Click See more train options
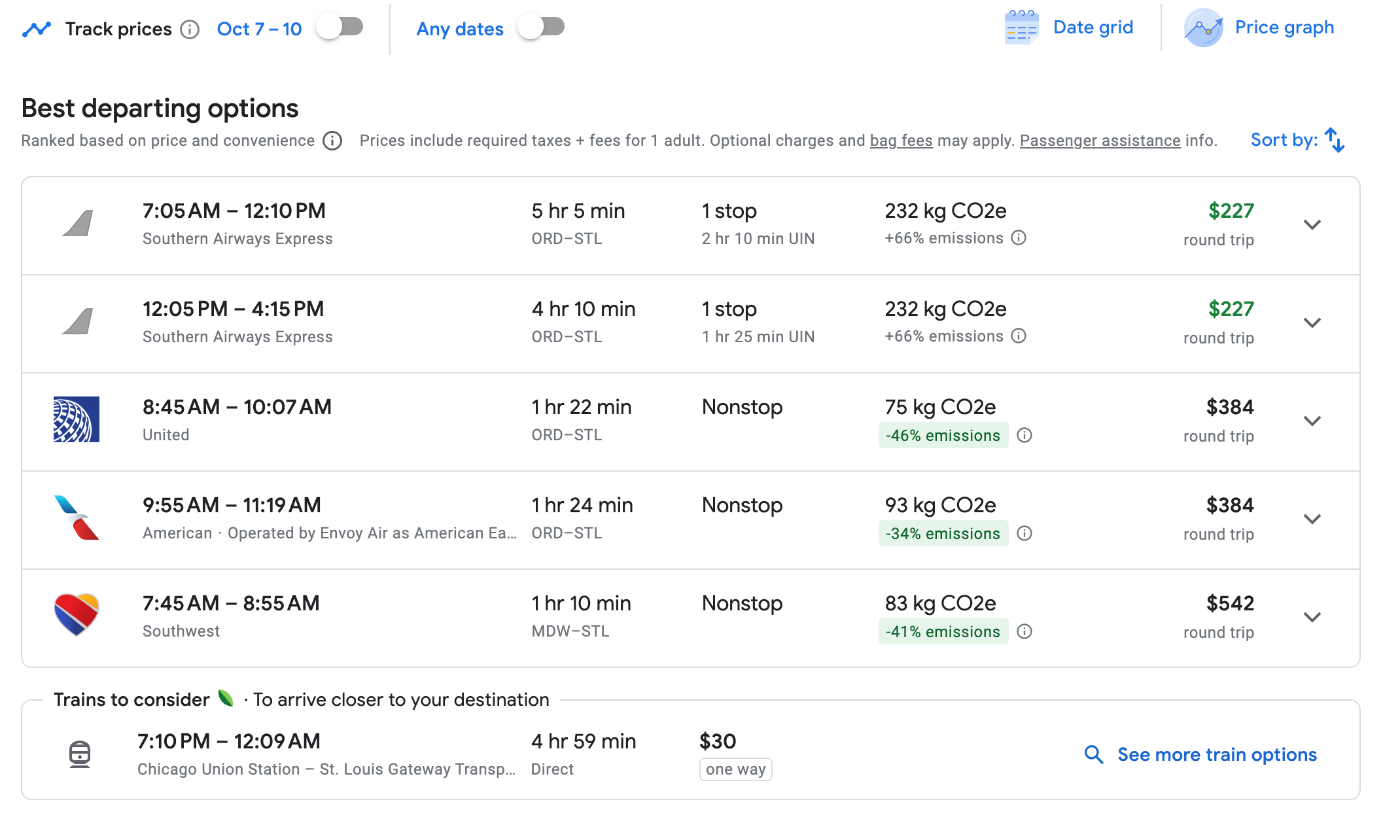 [1216, 754]
